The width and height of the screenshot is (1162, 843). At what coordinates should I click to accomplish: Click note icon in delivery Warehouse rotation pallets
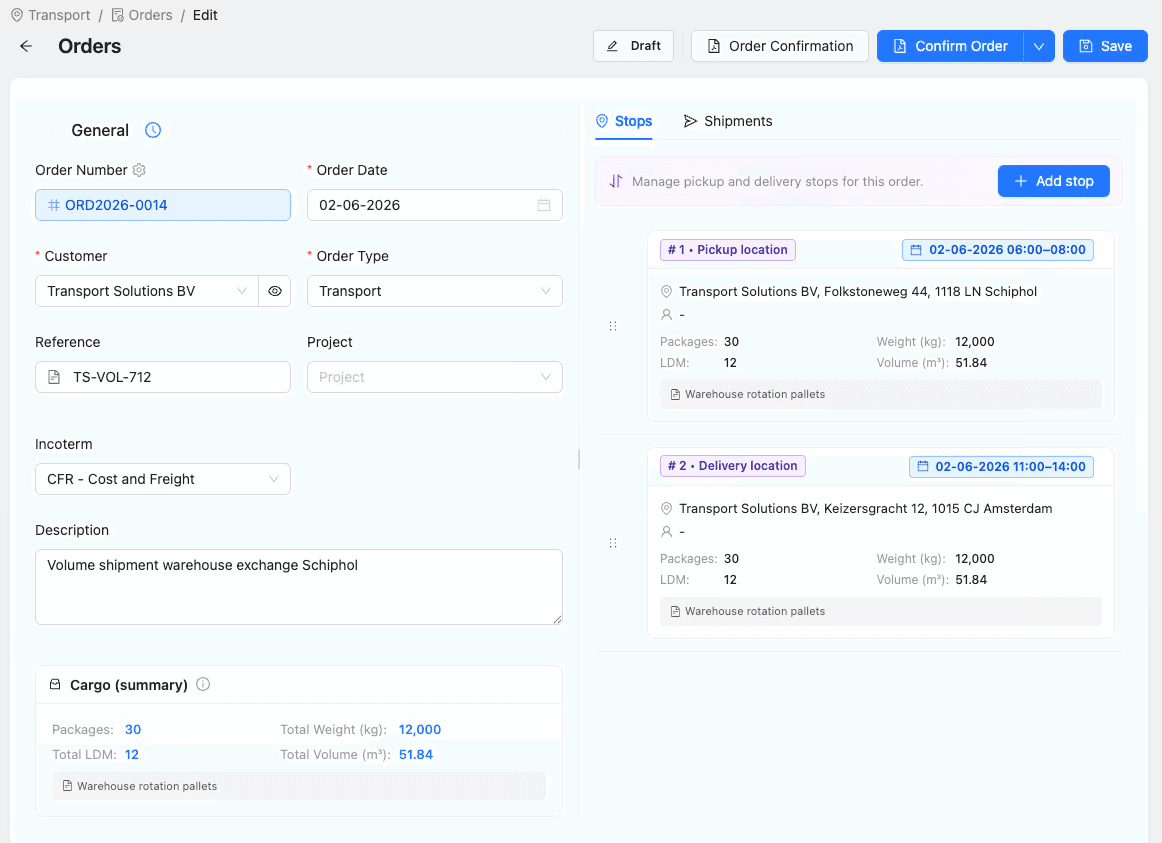(675, 612)
